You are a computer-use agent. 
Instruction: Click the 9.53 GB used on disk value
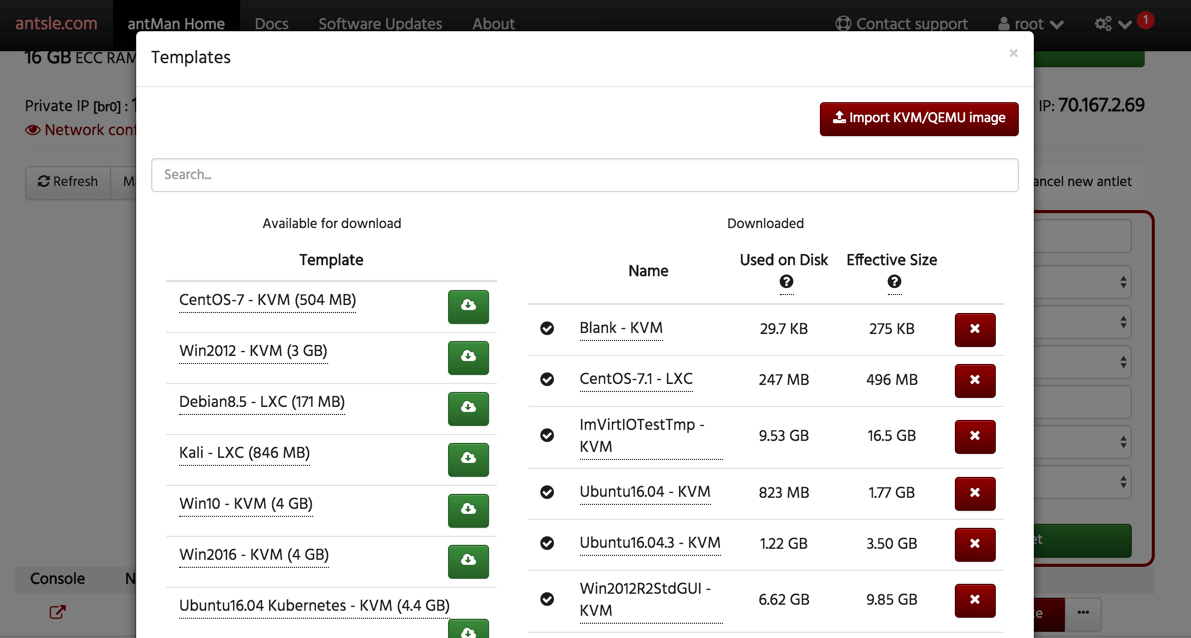tap(784, 436)
